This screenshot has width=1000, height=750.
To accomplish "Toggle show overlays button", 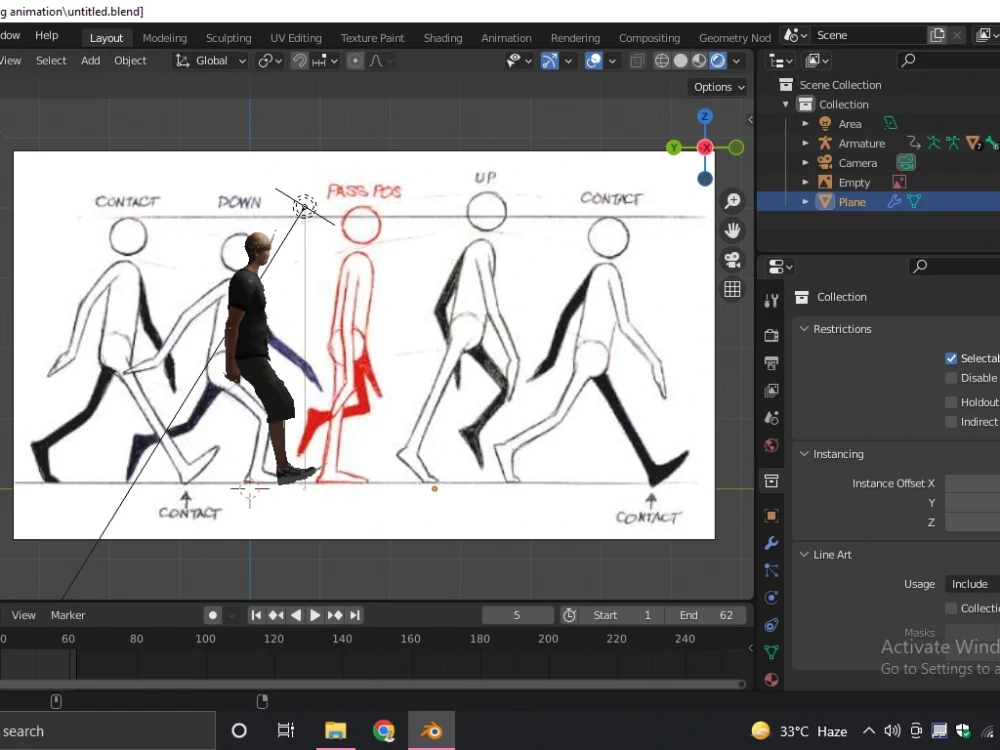I will [594, 61].
